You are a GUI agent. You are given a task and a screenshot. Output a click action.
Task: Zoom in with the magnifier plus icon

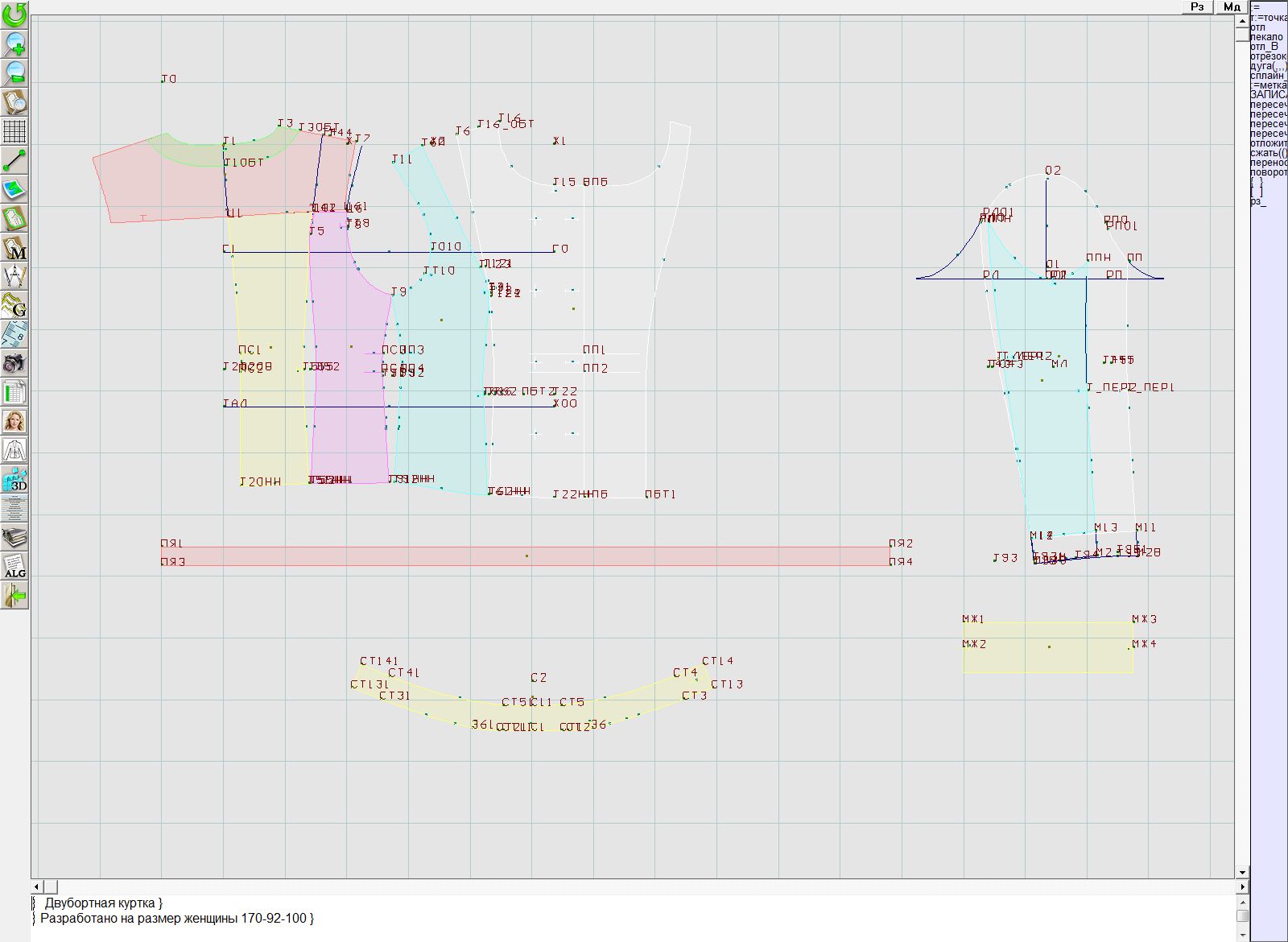(x=14, y=43)
